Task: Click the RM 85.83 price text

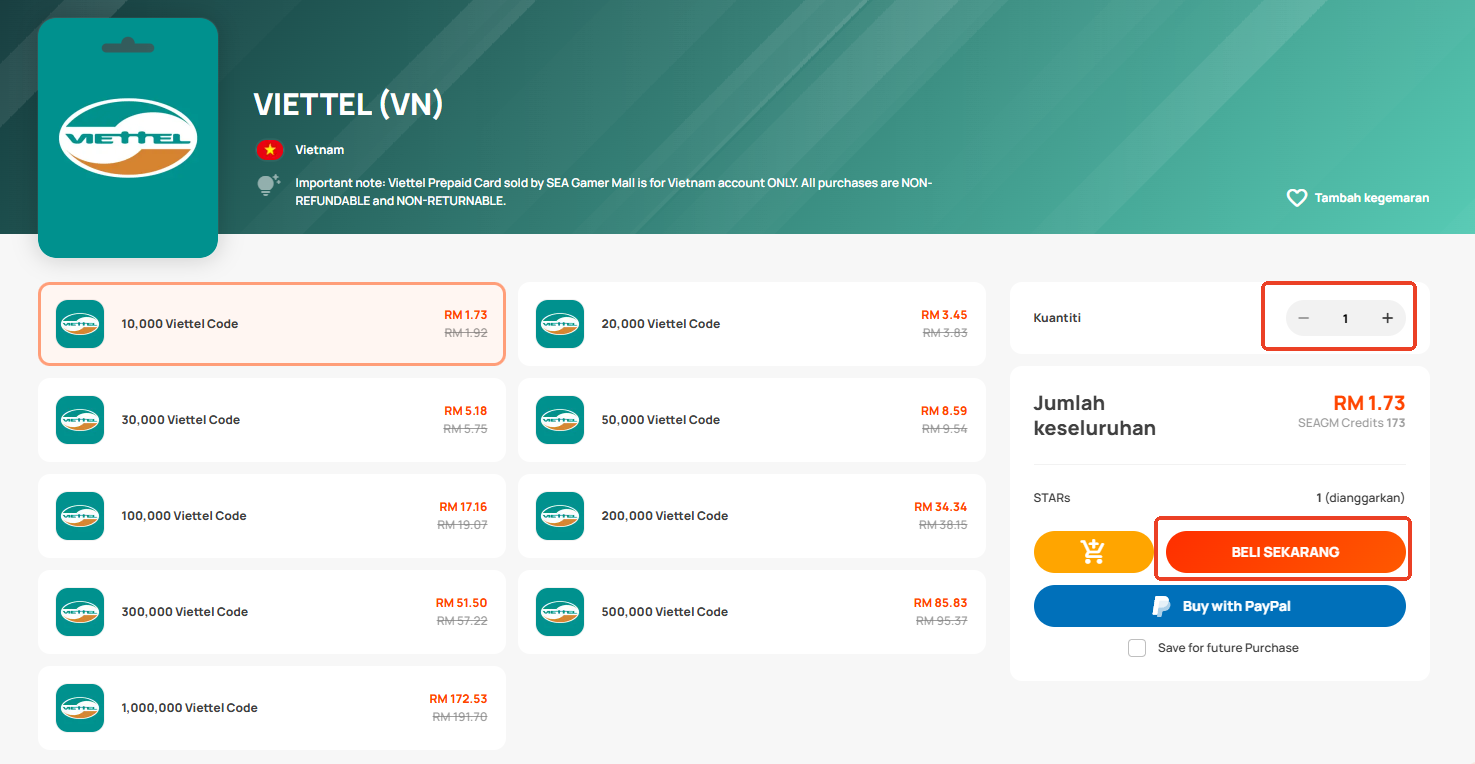Action: (941, 603)
